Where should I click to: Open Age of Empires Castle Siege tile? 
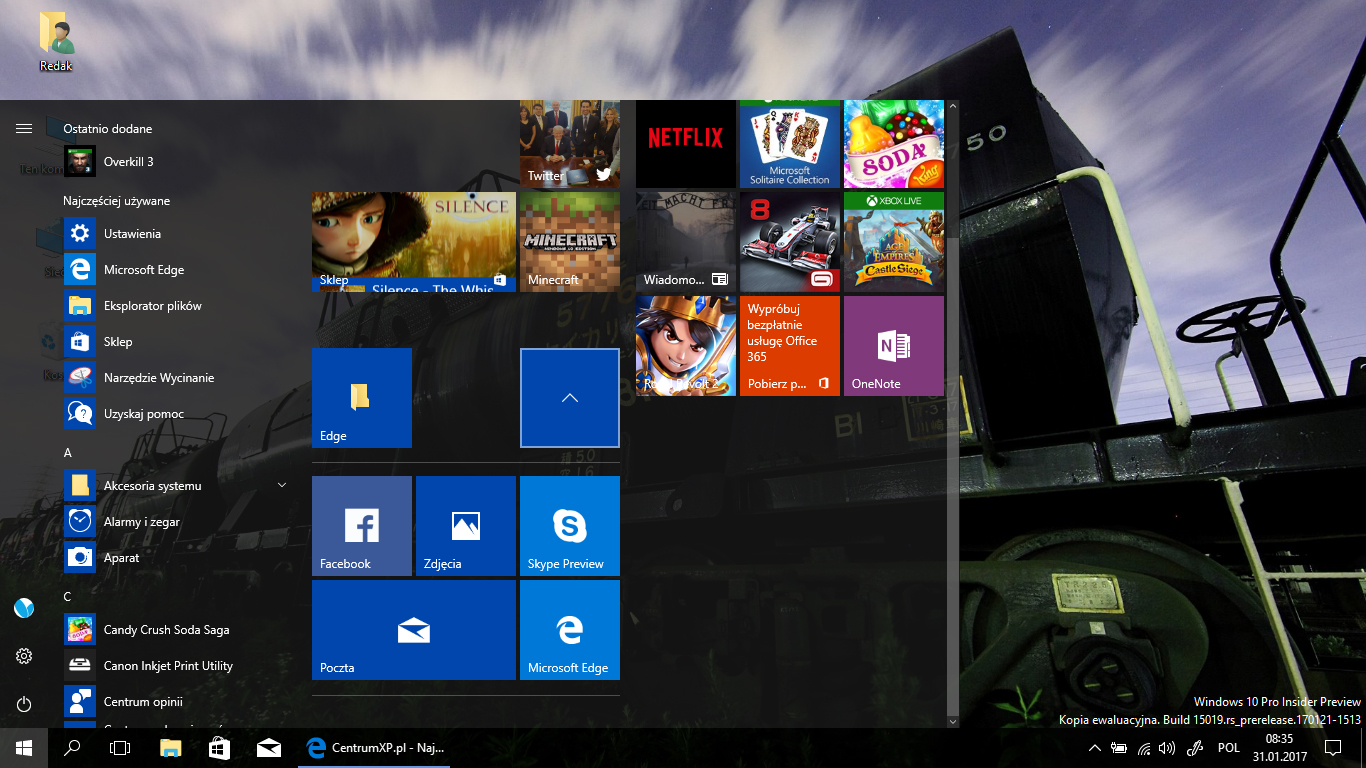tap(894, 242)
